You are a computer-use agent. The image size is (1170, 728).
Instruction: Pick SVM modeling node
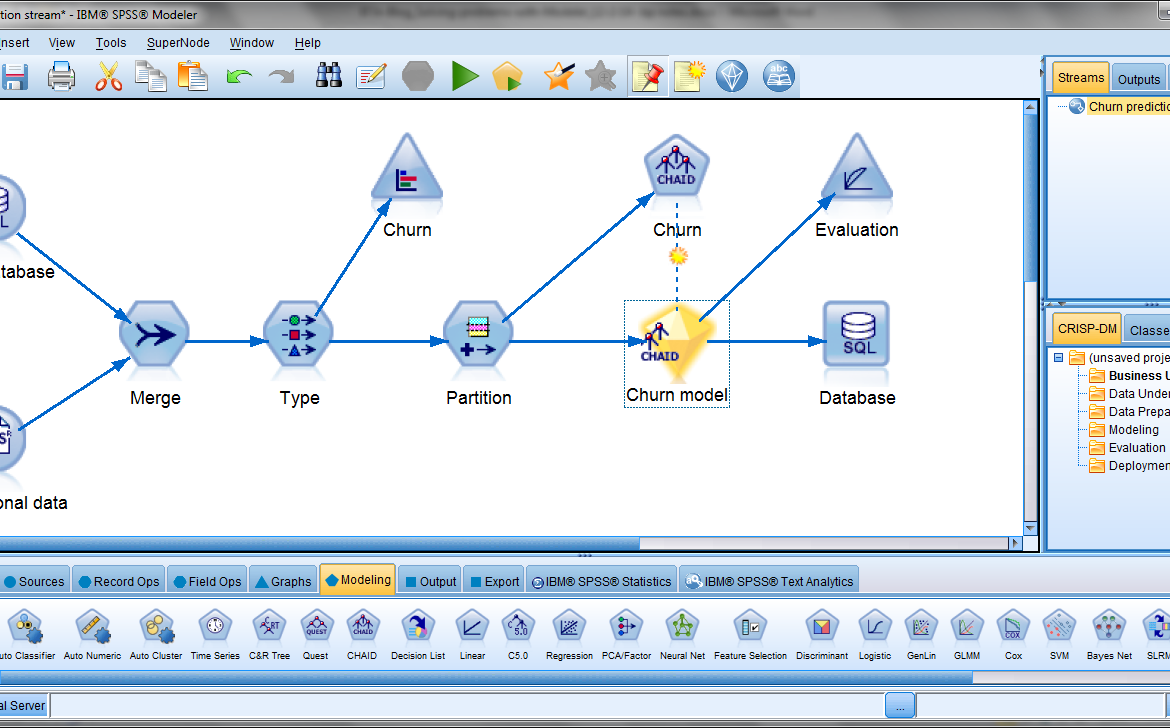pos(1060,636)
